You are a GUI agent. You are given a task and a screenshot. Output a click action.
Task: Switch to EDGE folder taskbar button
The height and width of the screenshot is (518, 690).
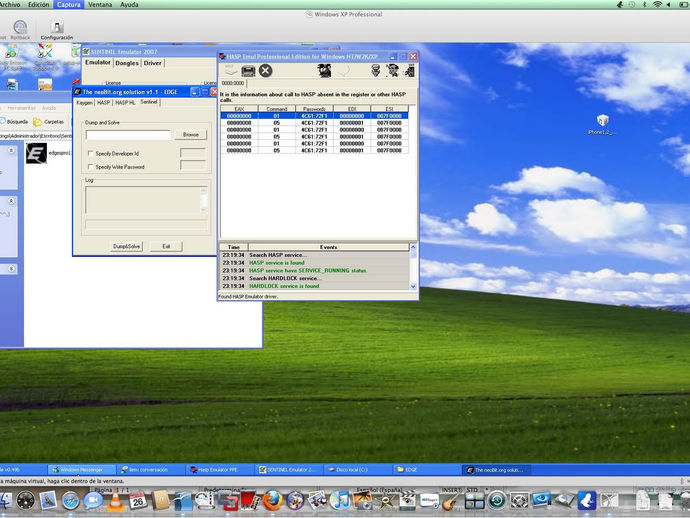pos(426,470)
